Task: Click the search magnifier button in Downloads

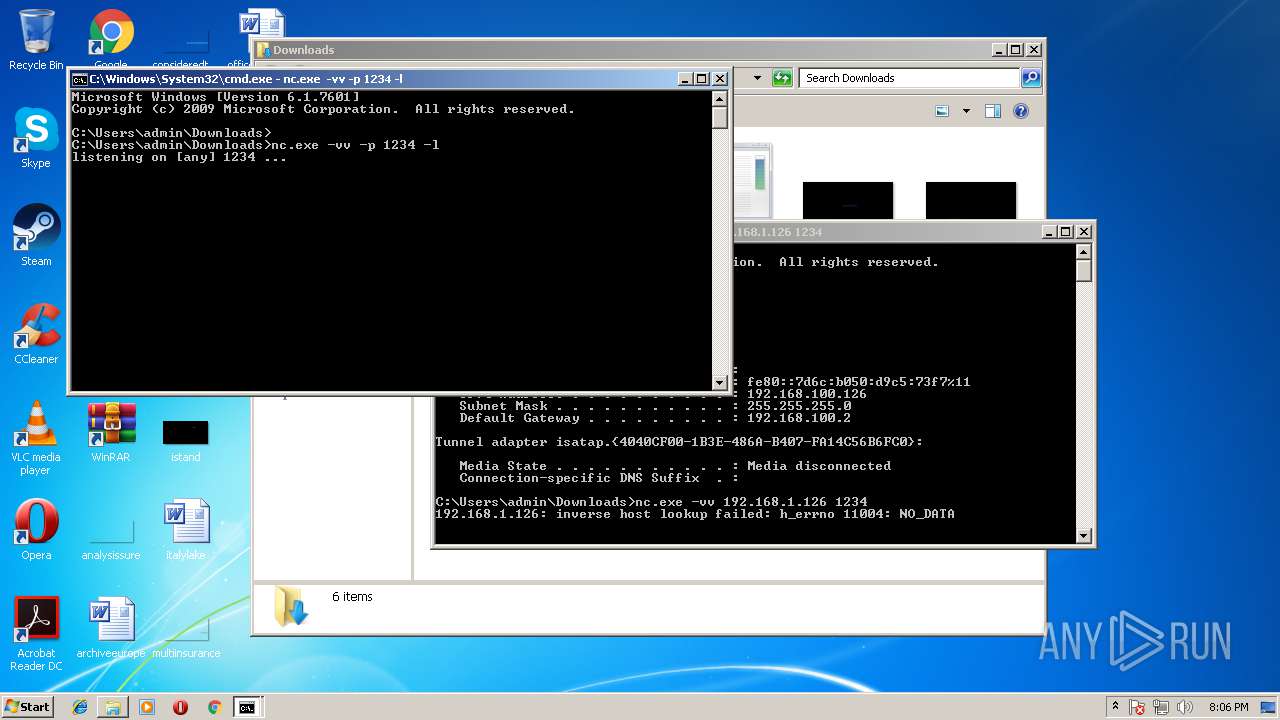Action: click(x=1030, y=78)
